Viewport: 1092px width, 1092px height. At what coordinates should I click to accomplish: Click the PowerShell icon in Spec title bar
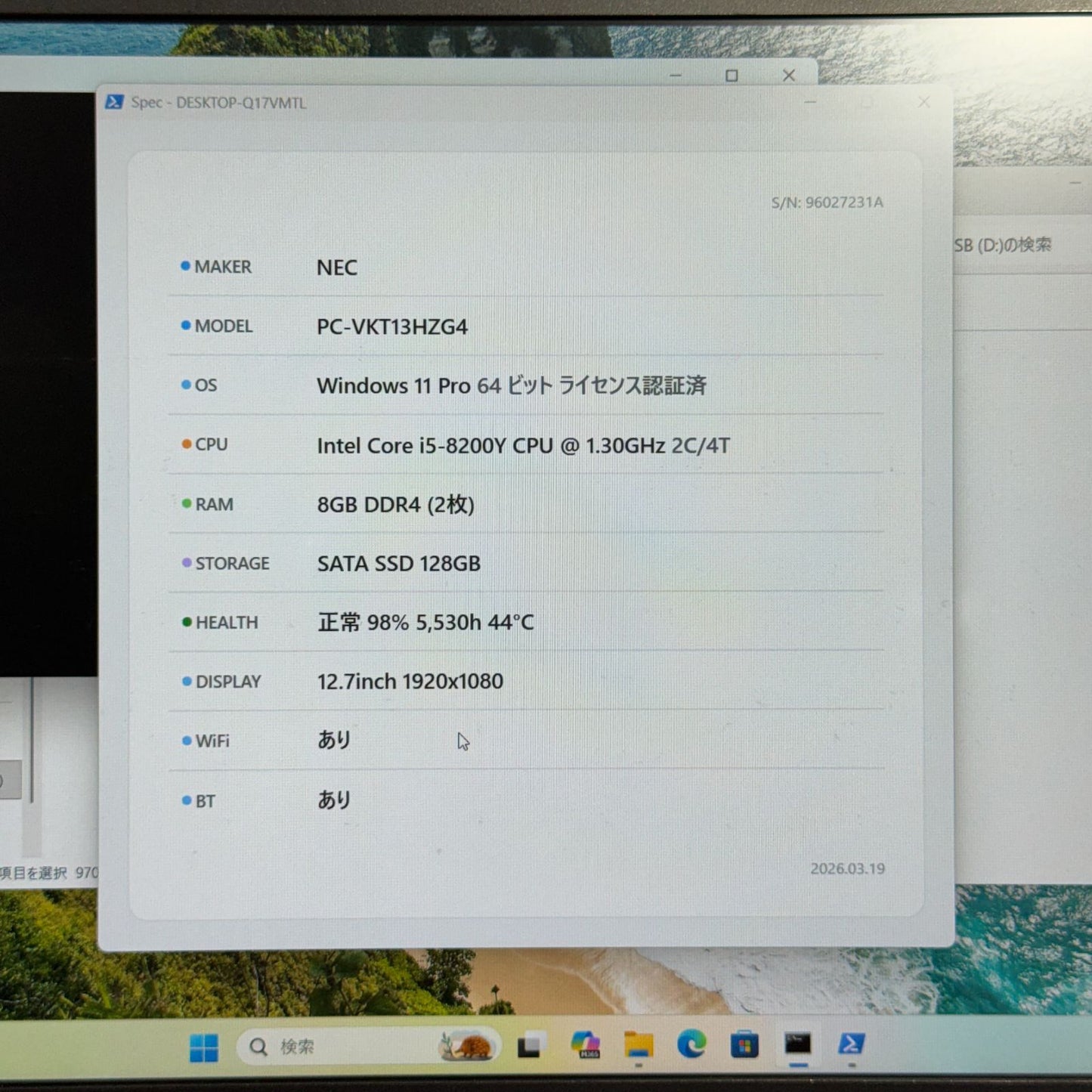[114, 102]
